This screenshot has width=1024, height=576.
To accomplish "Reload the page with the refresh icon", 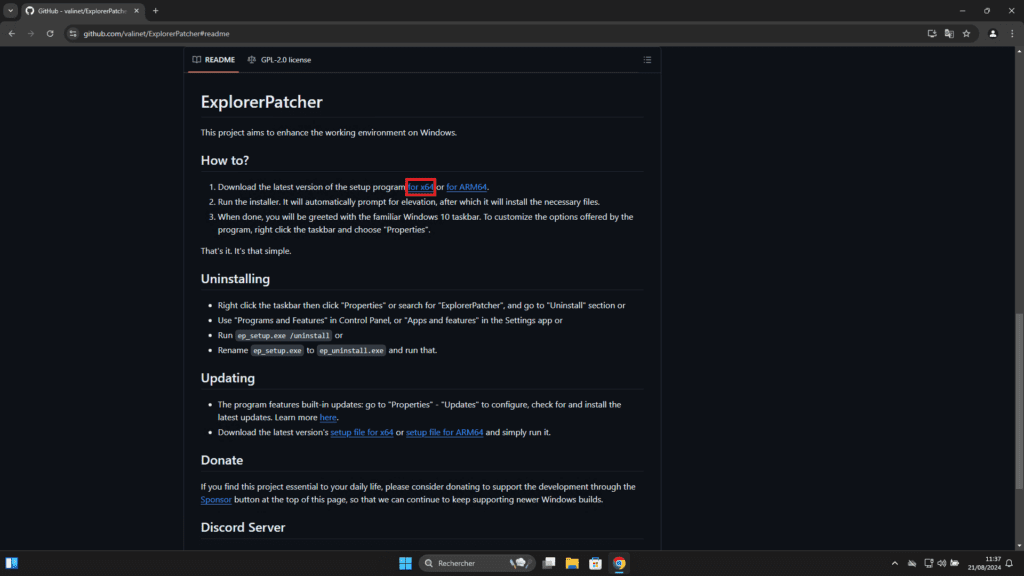I will pyautogui.click(x=52, y=33).
